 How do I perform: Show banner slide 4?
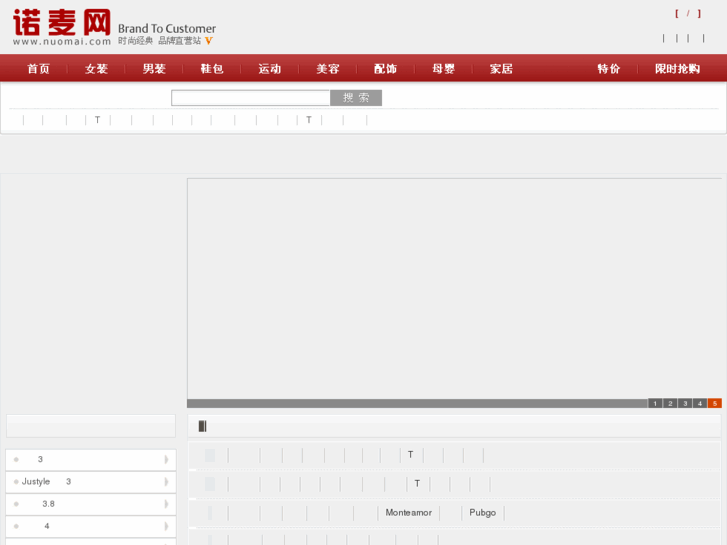(x=700, y=404)
